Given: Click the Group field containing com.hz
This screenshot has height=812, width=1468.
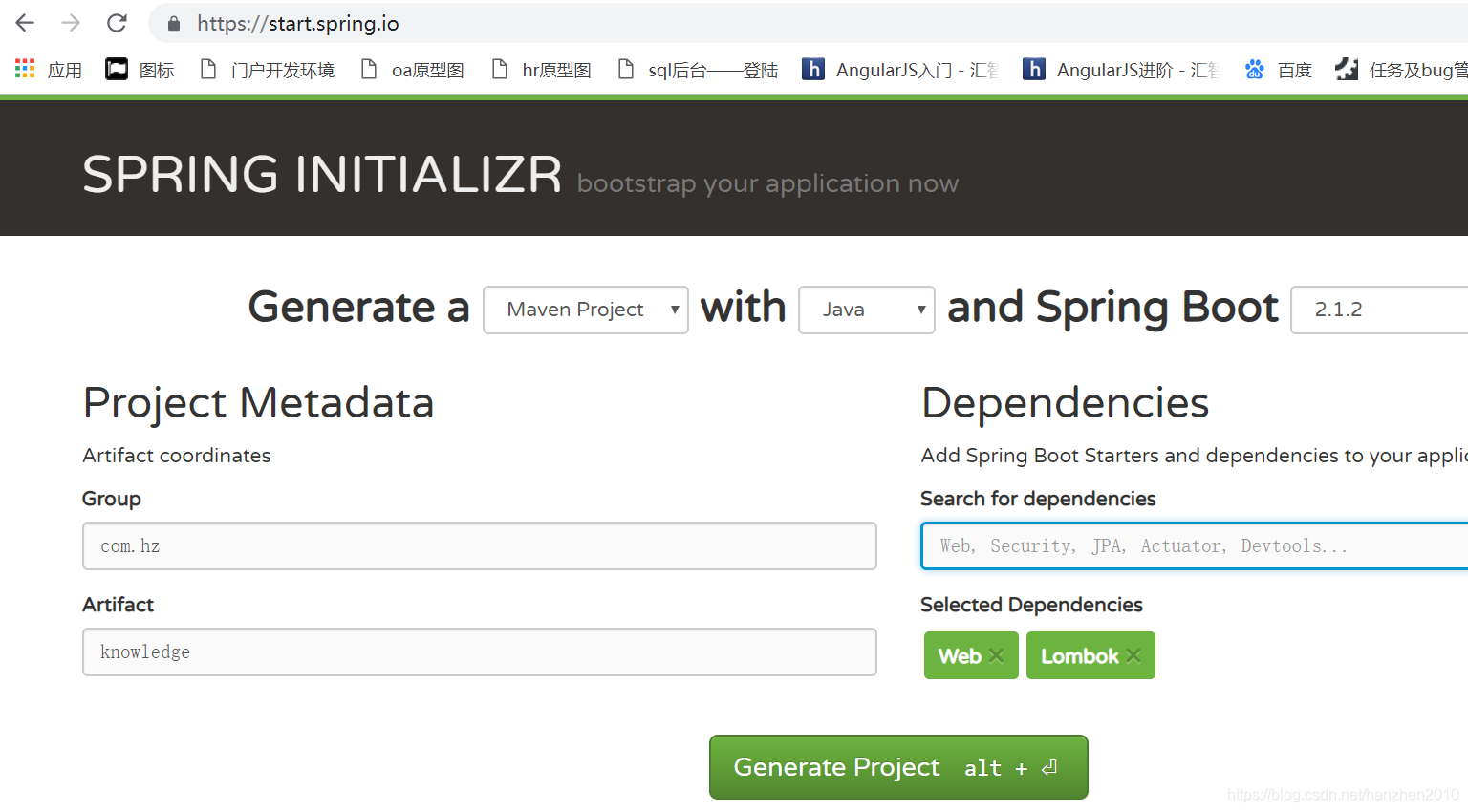Looking at the screenshot, I should [x=480, y=545].
